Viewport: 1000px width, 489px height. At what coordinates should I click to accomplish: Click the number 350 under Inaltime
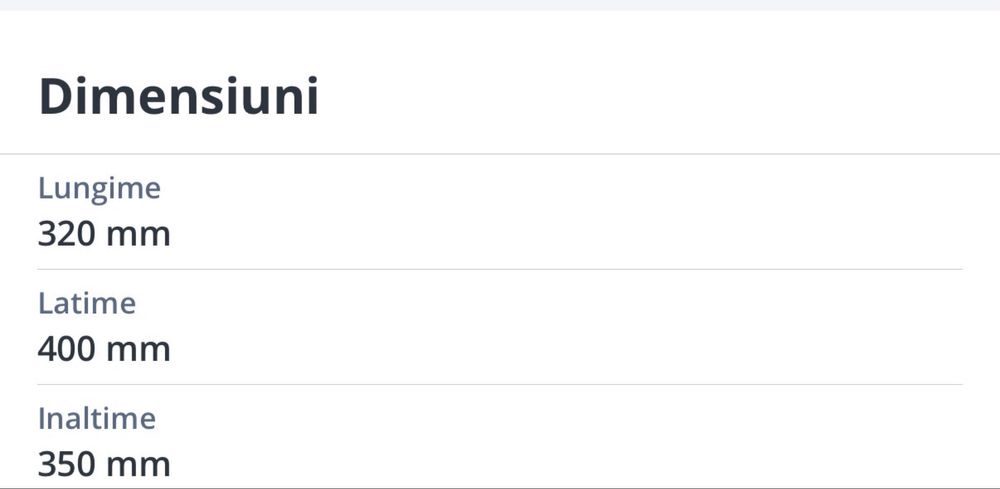(67, 465)
